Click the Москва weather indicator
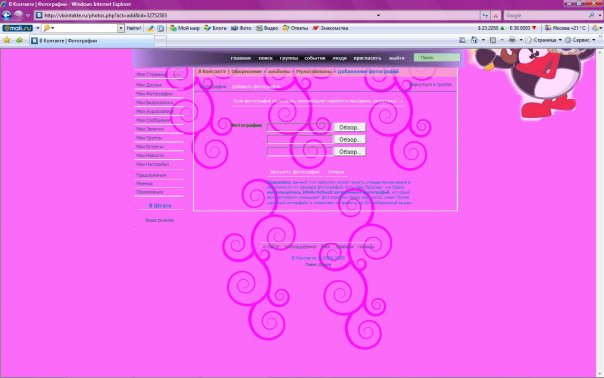 [565, 28]
